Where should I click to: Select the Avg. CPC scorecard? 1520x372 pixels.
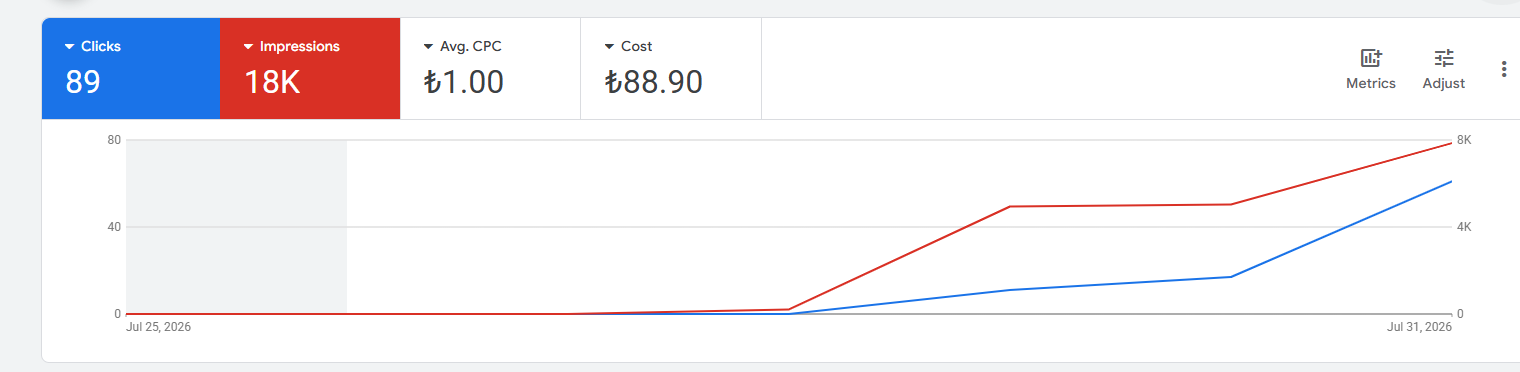[490, 69]
